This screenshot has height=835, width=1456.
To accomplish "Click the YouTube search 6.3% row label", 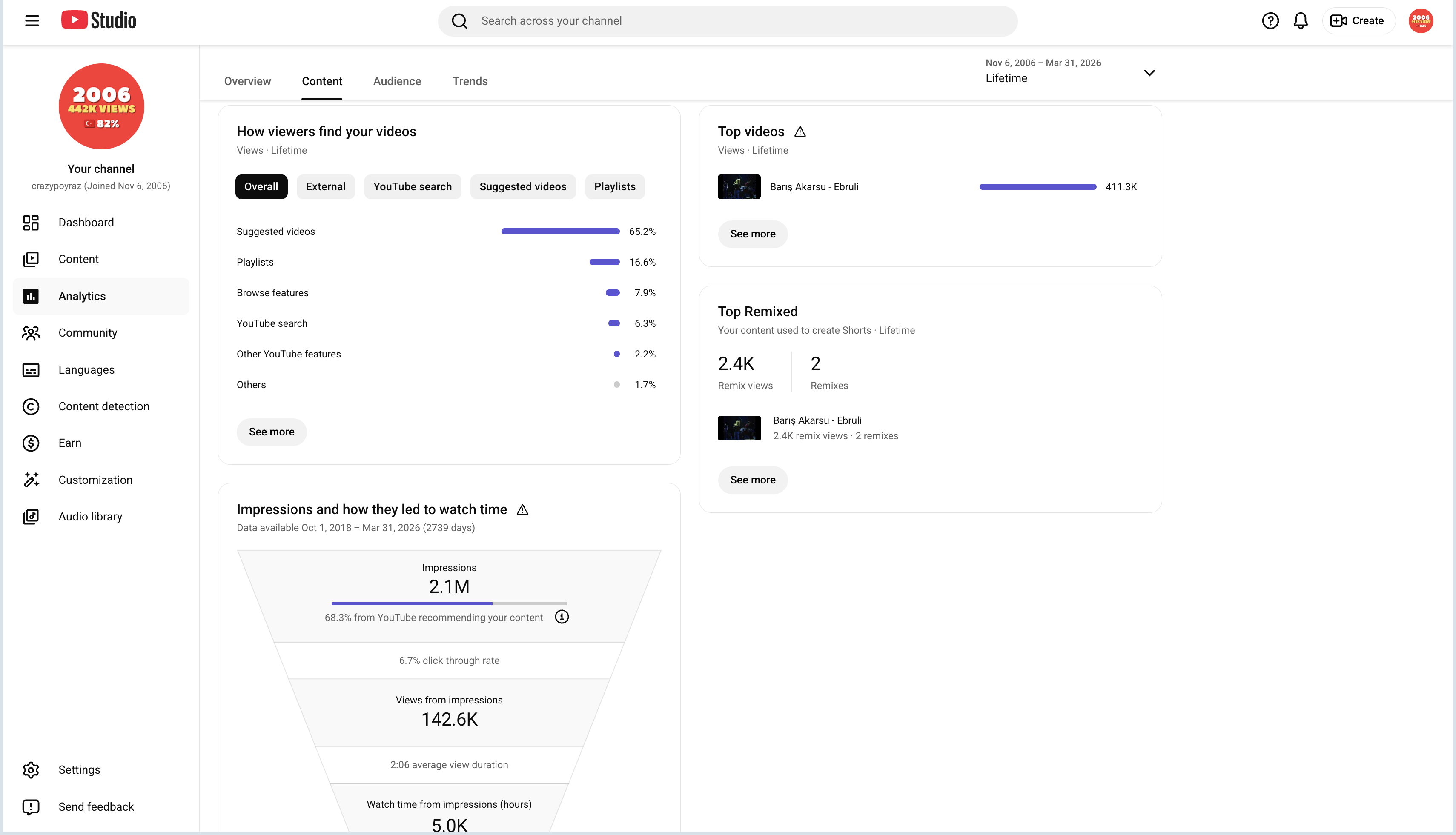I will point(272,323).
